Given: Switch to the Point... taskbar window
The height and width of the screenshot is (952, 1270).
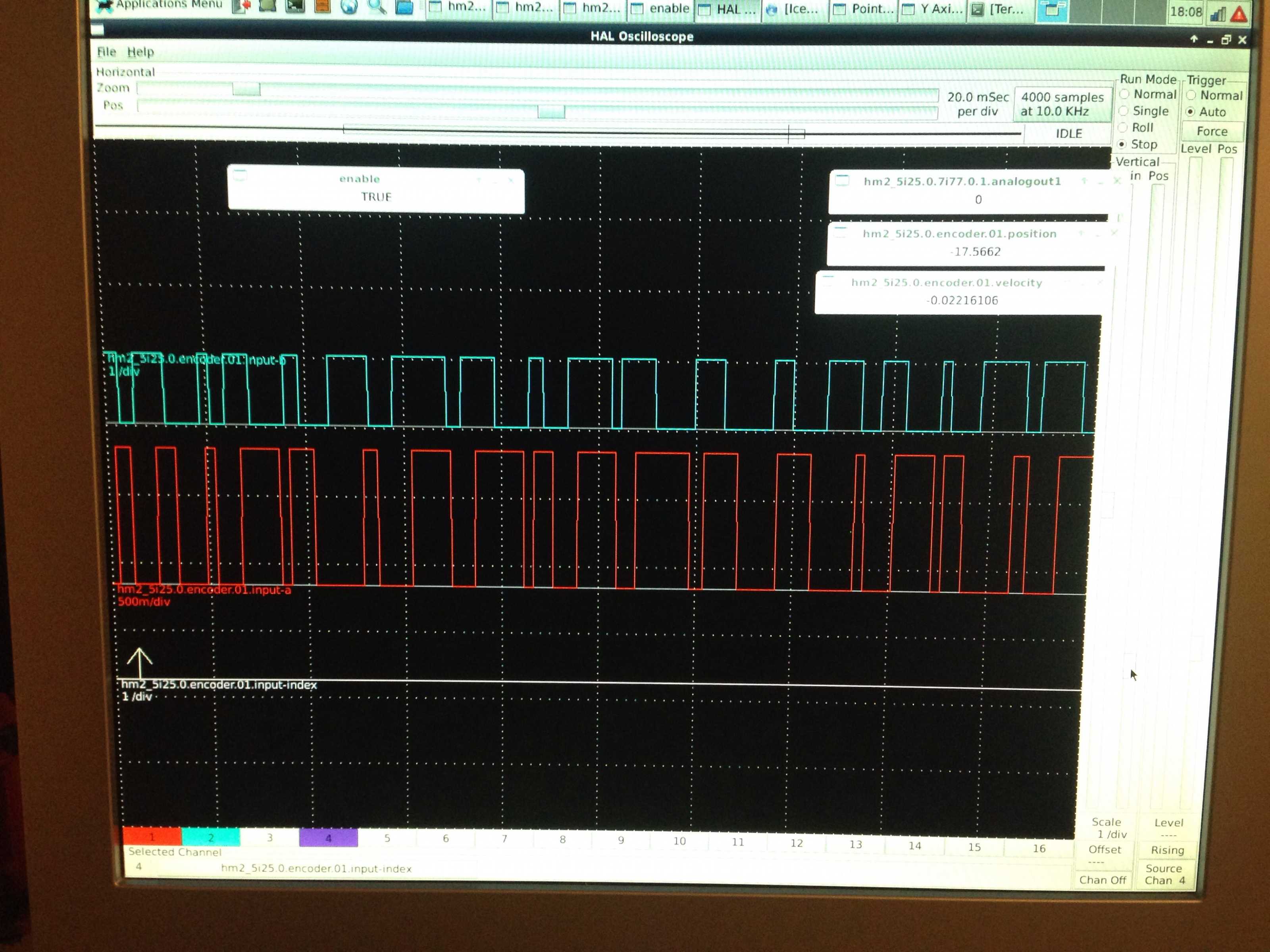Looking at the screenshot, I should click(x=864, y=9).
